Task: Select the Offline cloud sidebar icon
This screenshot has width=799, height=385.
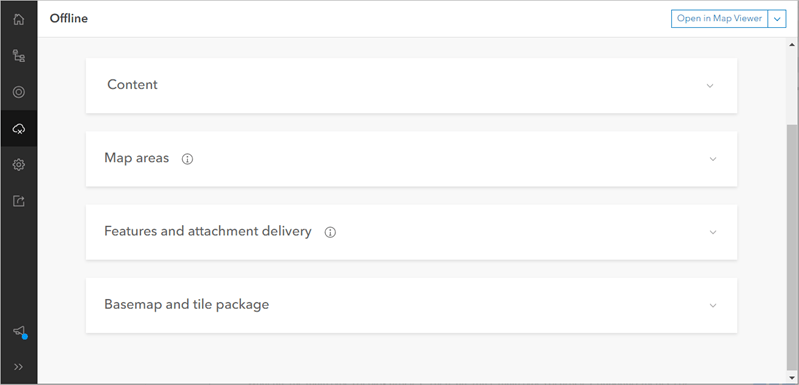Action: coord(19,128)
